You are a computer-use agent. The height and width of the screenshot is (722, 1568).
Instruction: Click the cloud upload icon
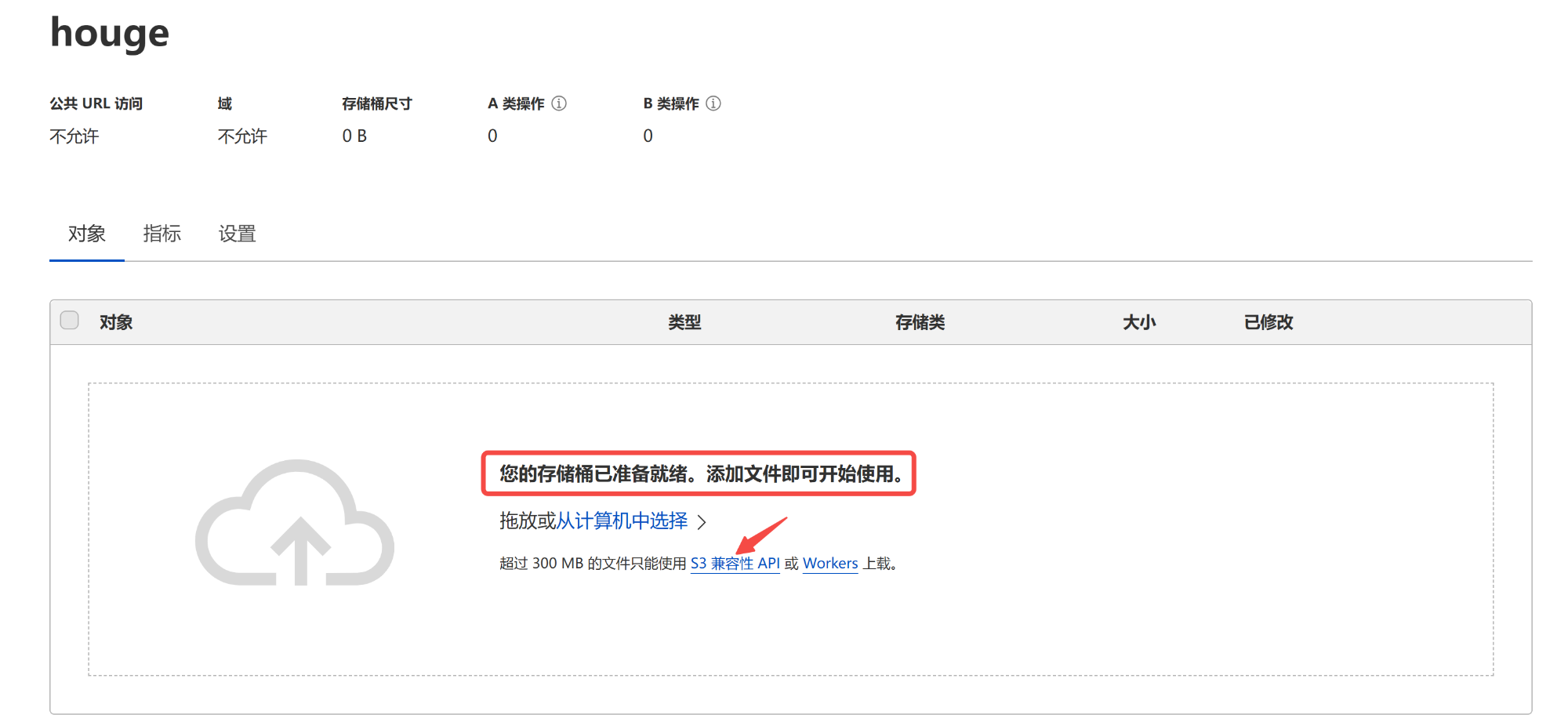[x=295, y=523]
